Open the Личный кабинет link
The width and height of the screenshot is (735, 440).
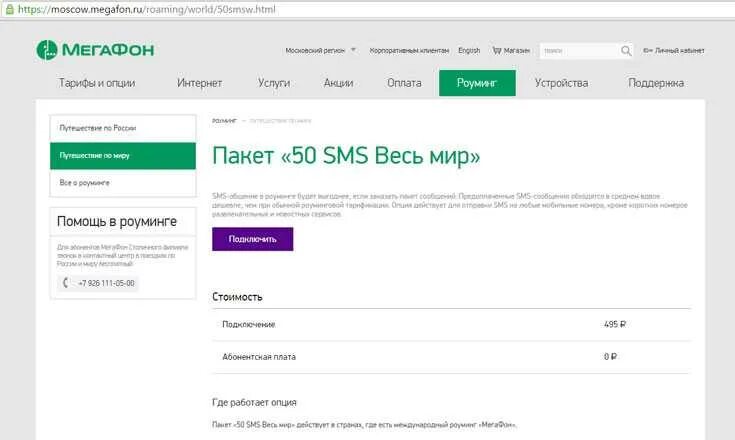click(x=679, y=50)
